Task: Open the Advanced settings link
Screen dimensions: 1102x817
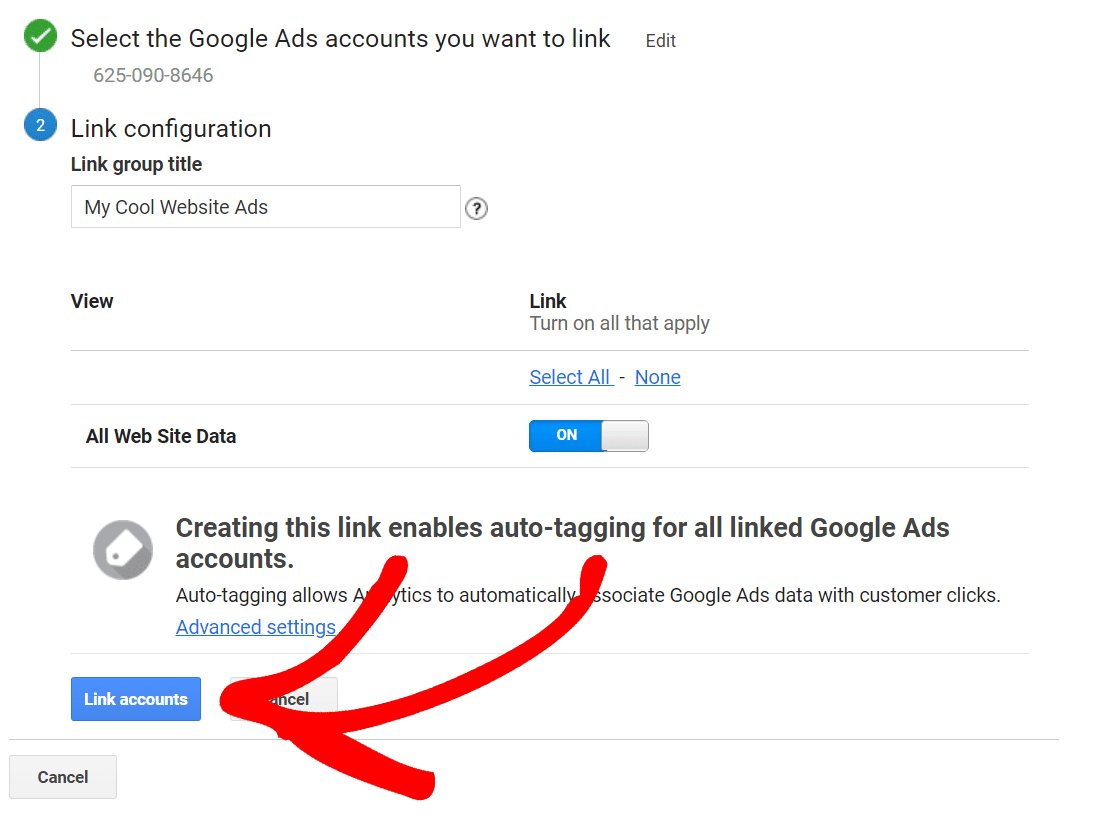Action: tap(256, 627)
